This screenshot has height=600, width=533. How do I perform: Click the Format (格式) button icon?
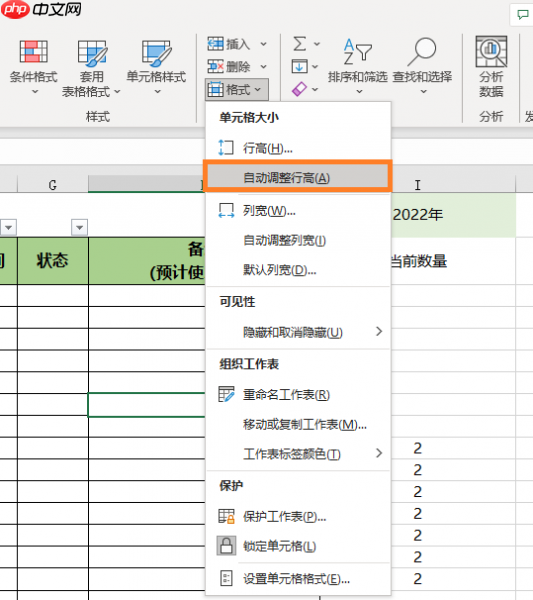click(x=215, y=90)
